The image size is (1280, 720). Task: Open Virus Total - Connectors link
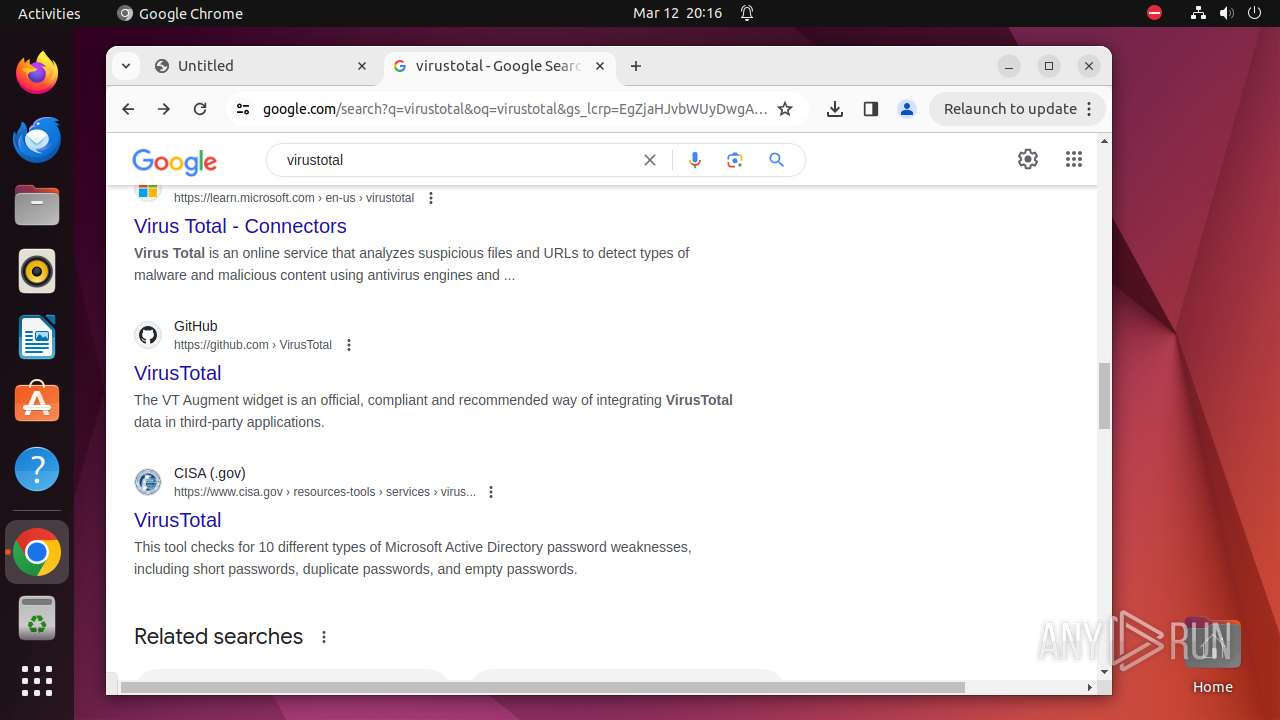[x=240, y=226]
